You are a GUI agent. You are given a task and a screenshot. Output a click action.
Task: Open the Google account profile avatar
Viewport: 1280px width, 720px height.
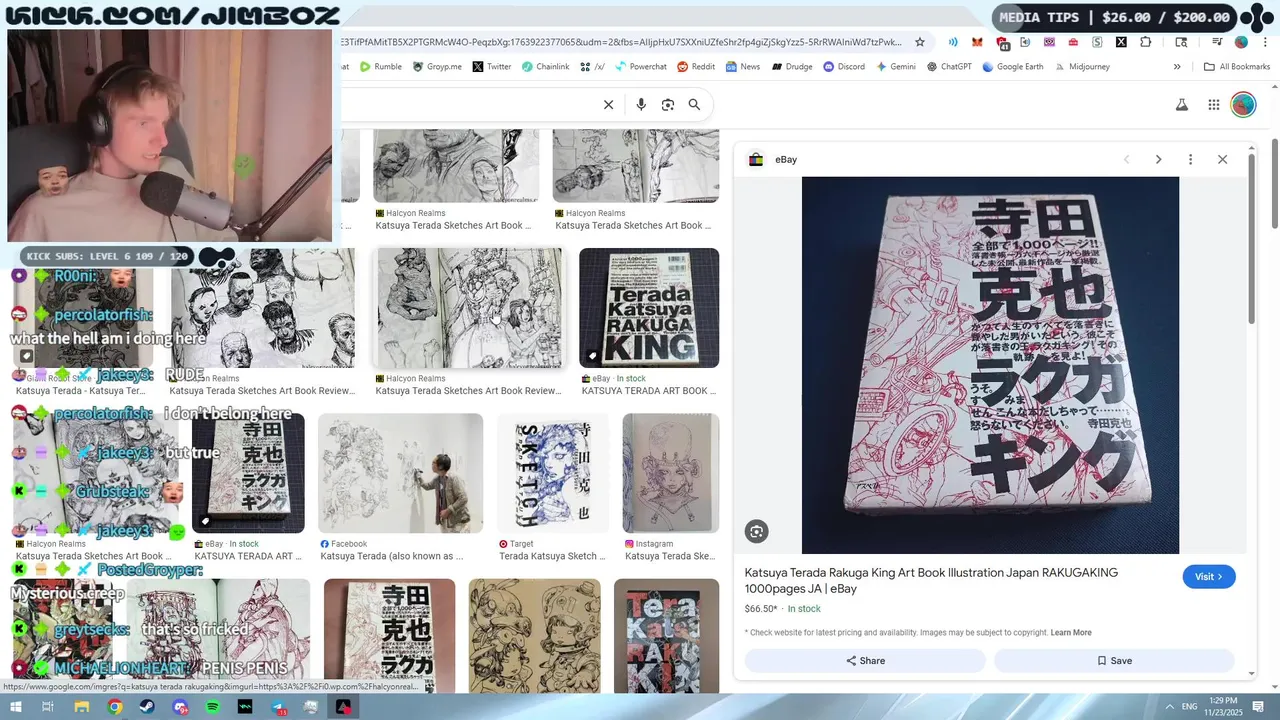point(1243,105)
